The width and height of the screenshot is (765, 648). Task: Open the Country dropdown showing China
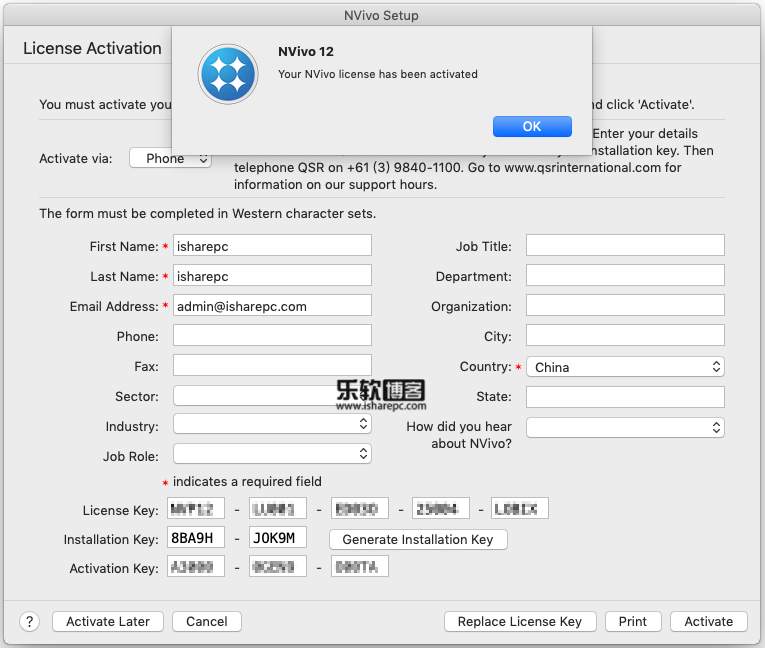625,367
